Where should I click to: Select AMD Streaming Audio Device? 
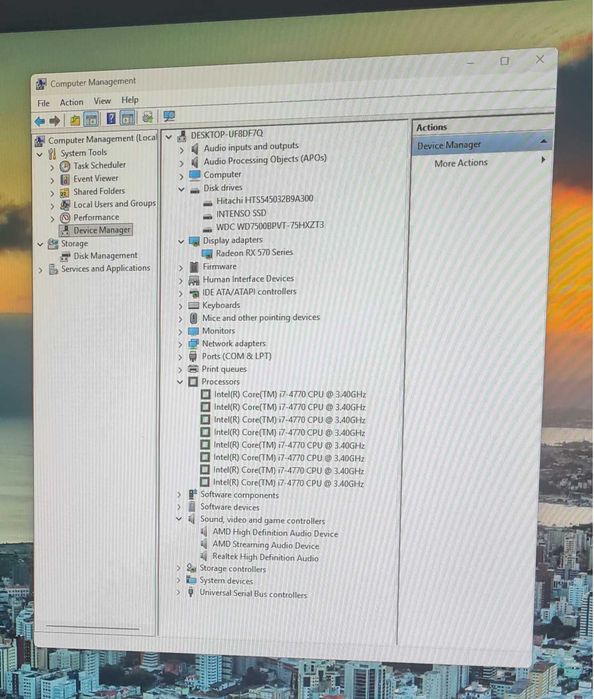[x=266, y=545]
